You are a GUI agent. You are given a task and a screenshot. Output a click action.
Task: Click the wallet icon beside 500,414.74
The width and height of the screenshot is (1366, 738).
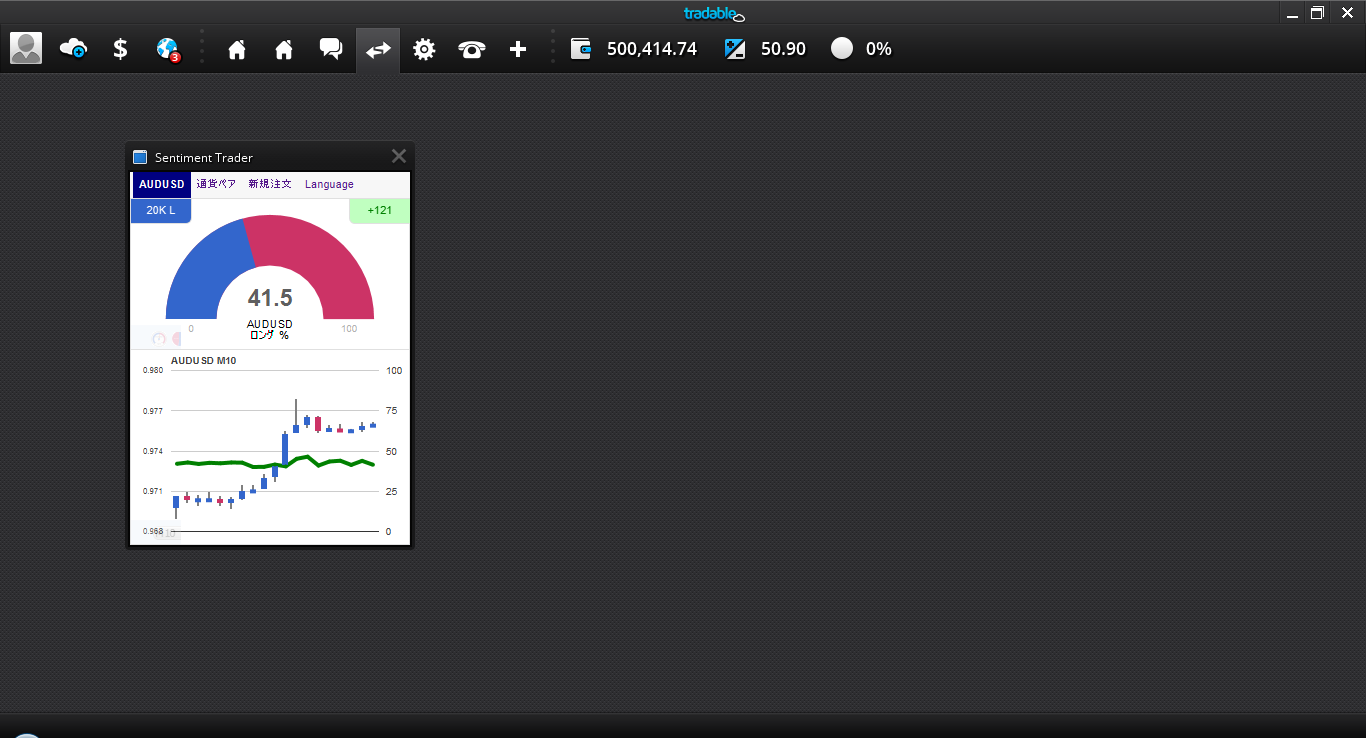[581, 48]
